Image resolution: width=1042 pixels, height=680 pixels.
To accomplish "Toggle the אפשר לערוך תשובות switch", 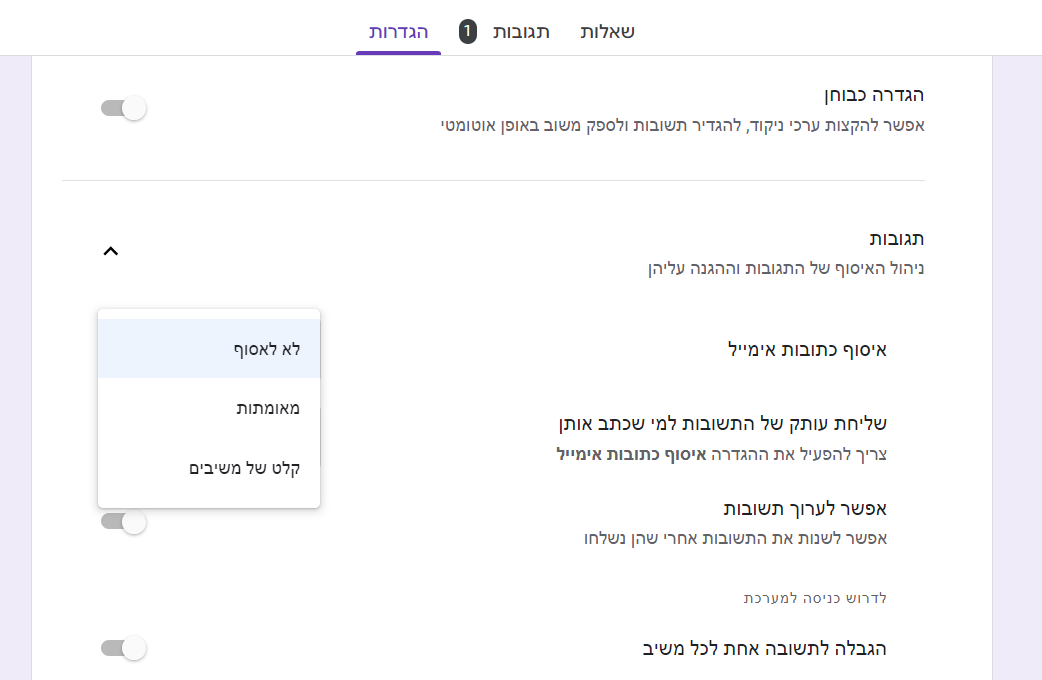I will 124,522.
